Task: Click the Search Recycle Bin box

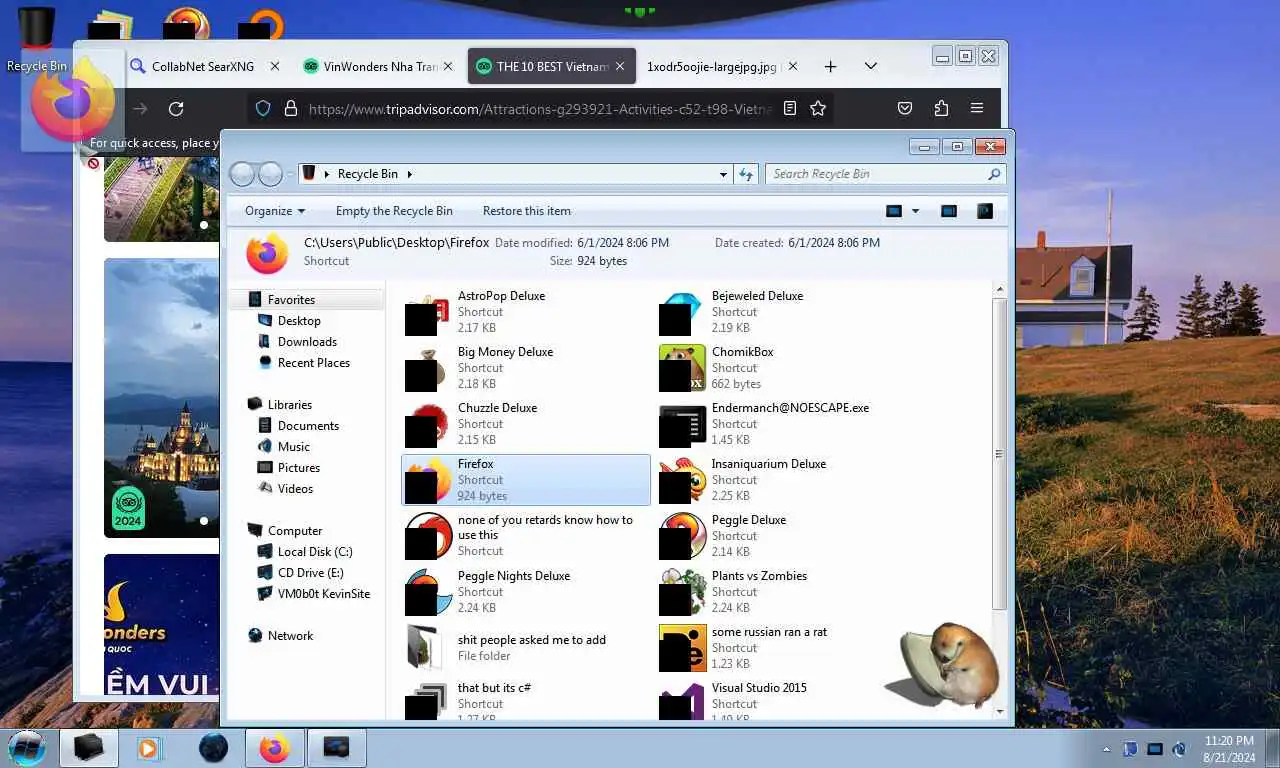Action: (887, 174)
